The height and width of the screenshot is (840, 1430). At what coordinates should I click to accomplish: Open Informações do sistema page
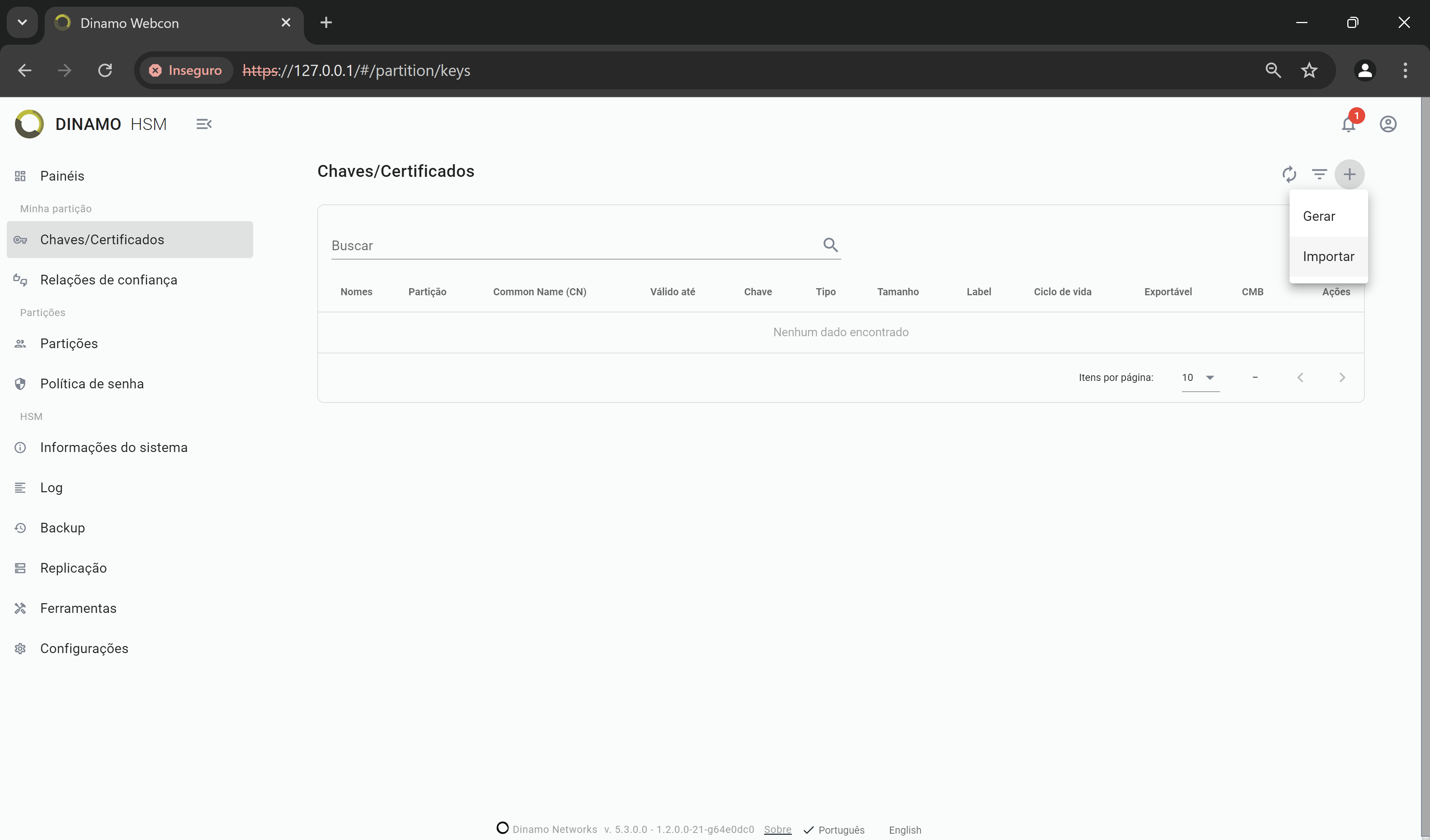click(x=130, y=447)
